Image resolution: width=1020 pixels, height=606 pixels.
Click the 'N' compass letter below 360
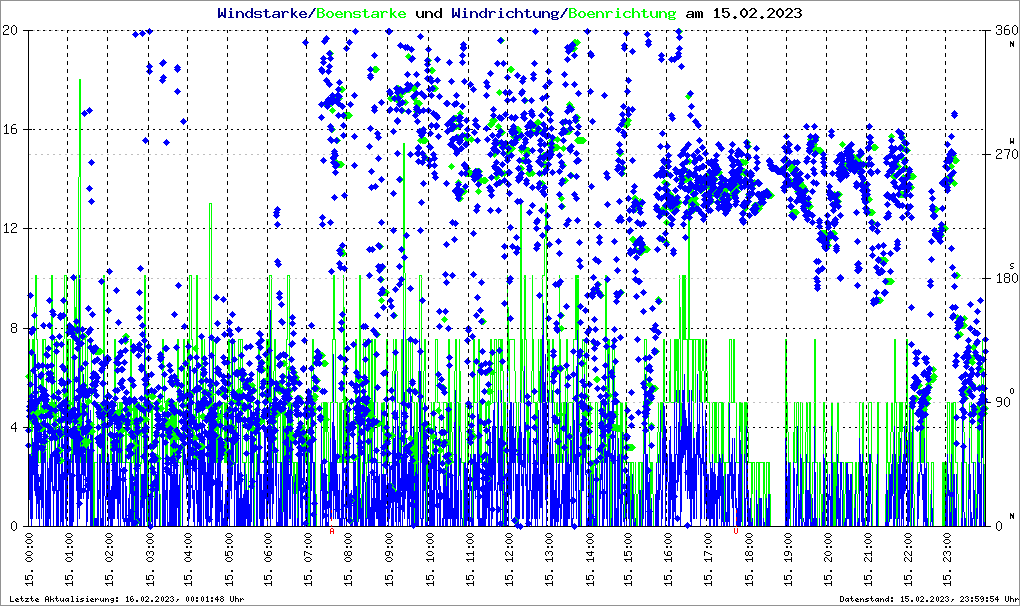[x=1012, y=44]
